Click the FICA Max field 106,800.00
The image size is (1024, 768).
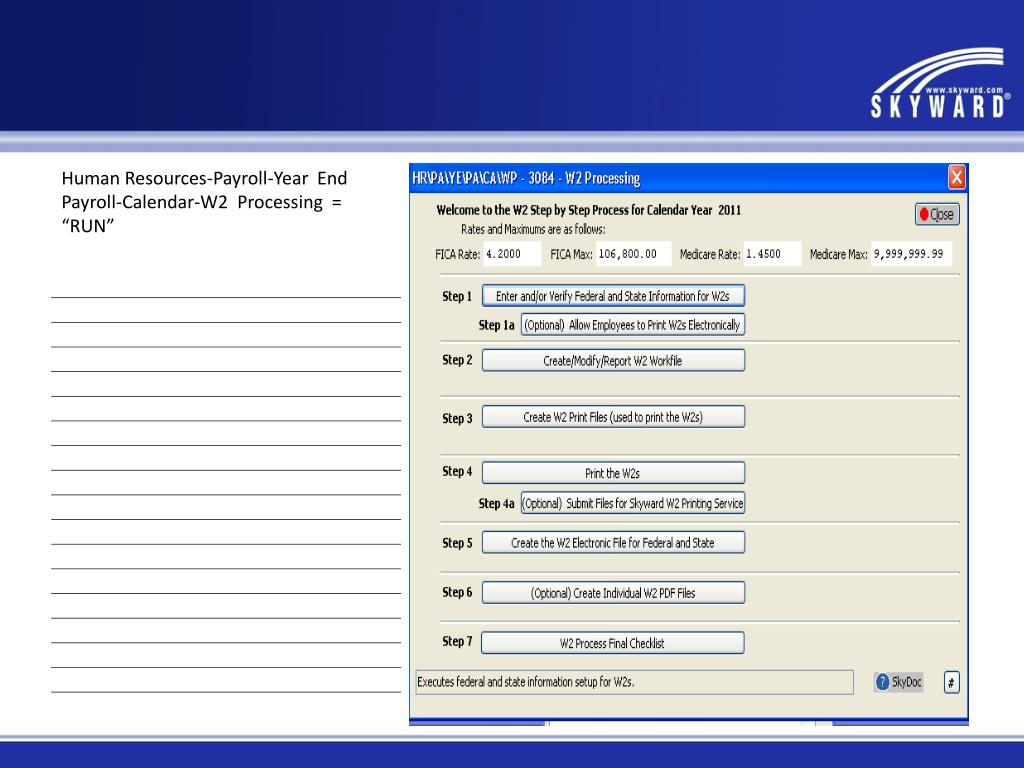point(633,254)
